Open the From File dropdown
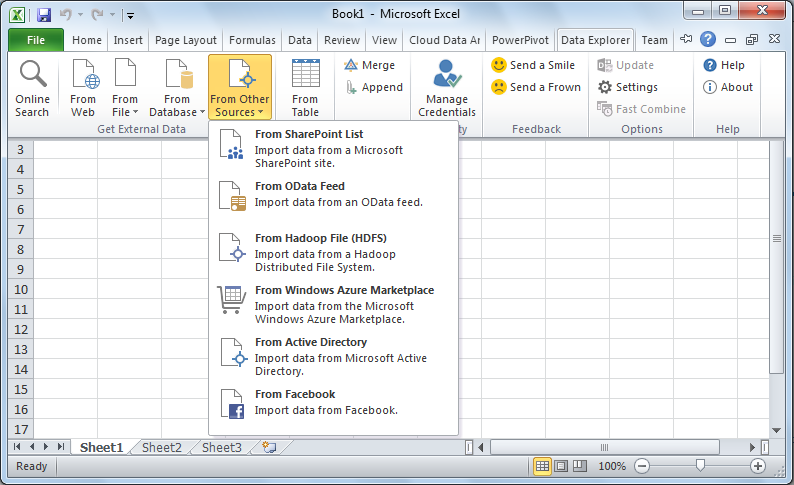Screen dimensions: 794x485 click(x=125, y=88)
